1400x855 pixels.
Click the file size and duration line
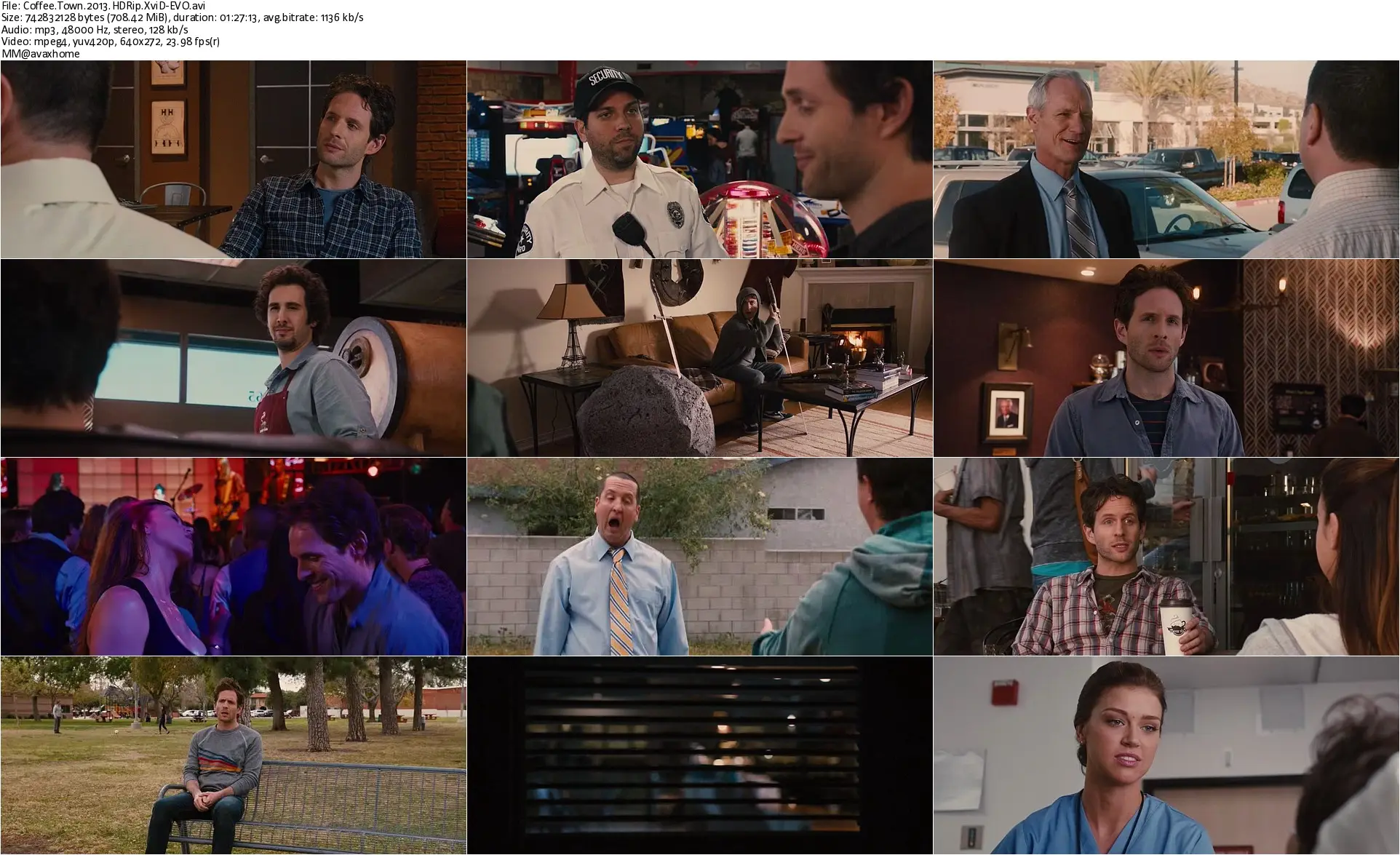pyautogui.click(x=182, y=17)
